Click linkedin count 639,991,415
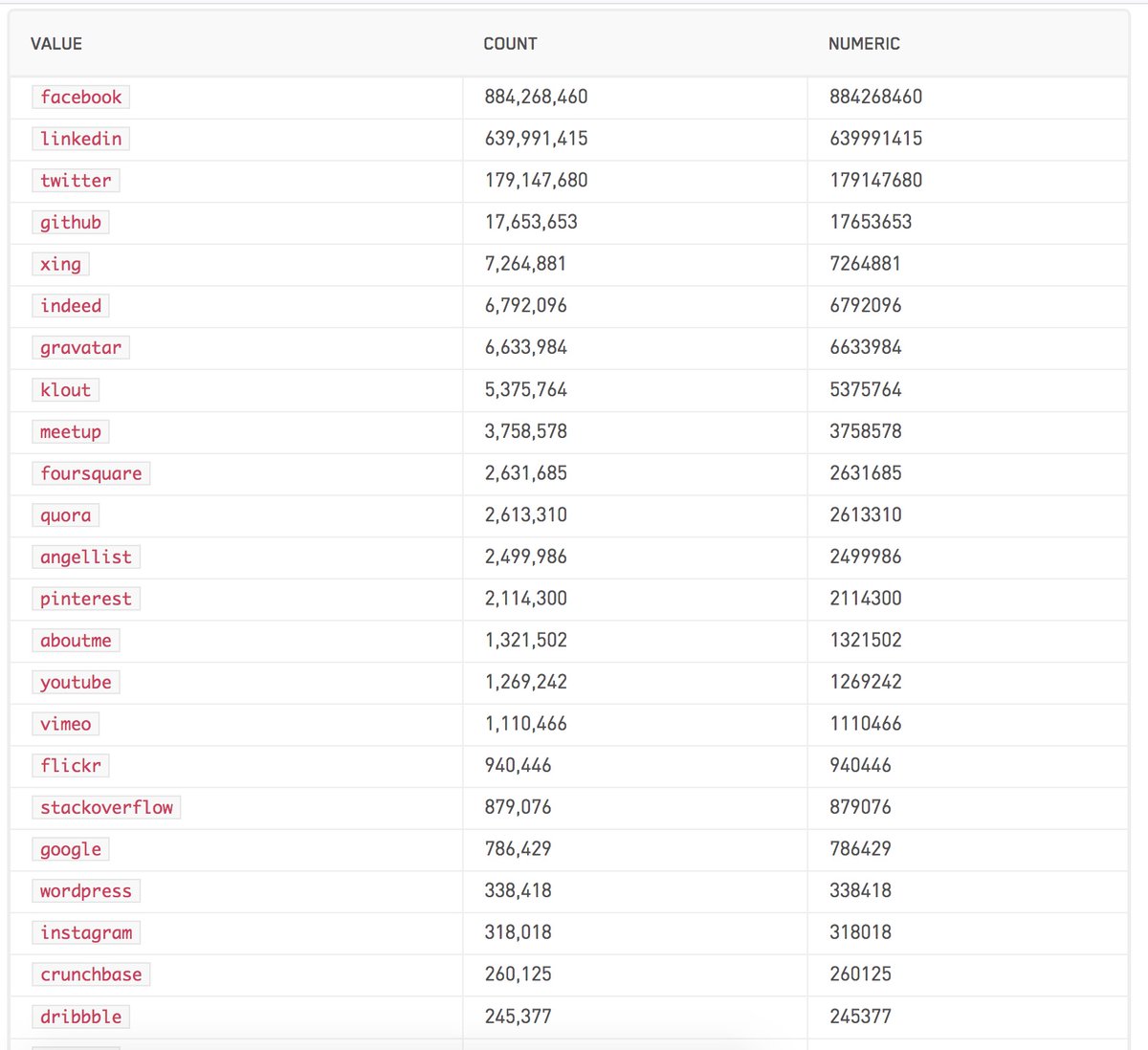The height and width of the screenshot is (1050, 1148). (x=536, y=139)
